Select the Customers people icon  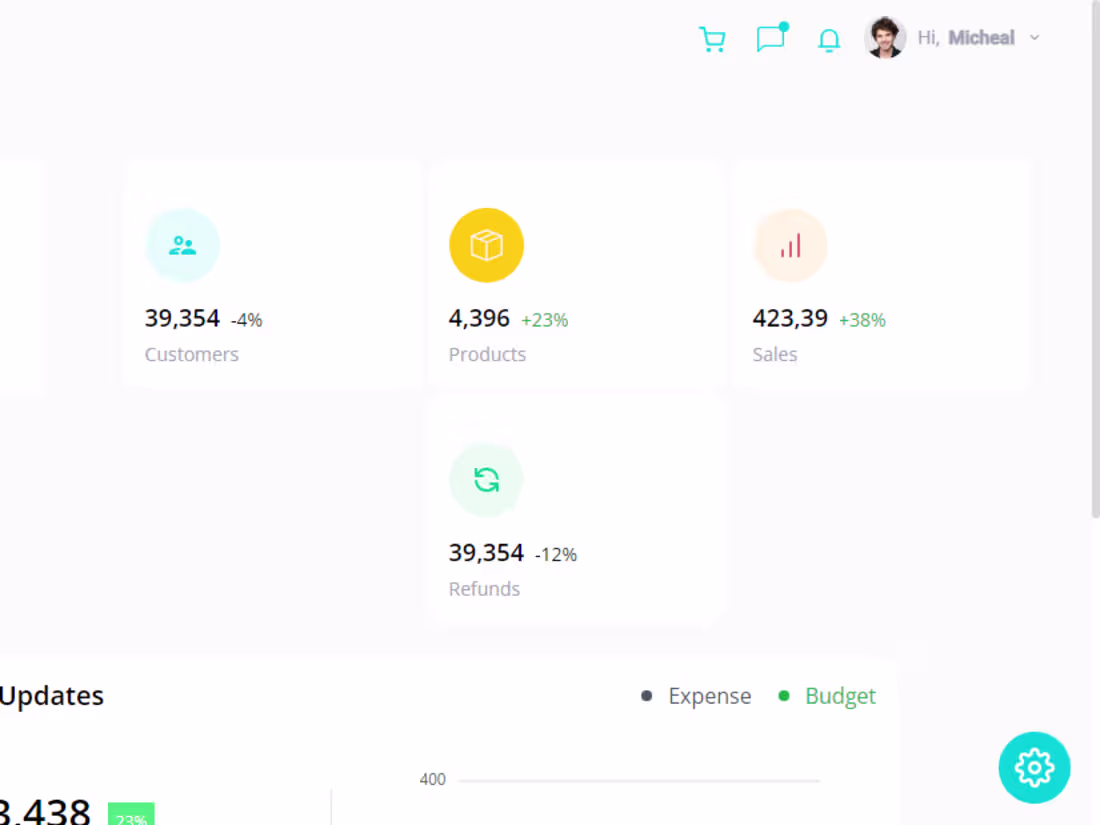point(183,244)
